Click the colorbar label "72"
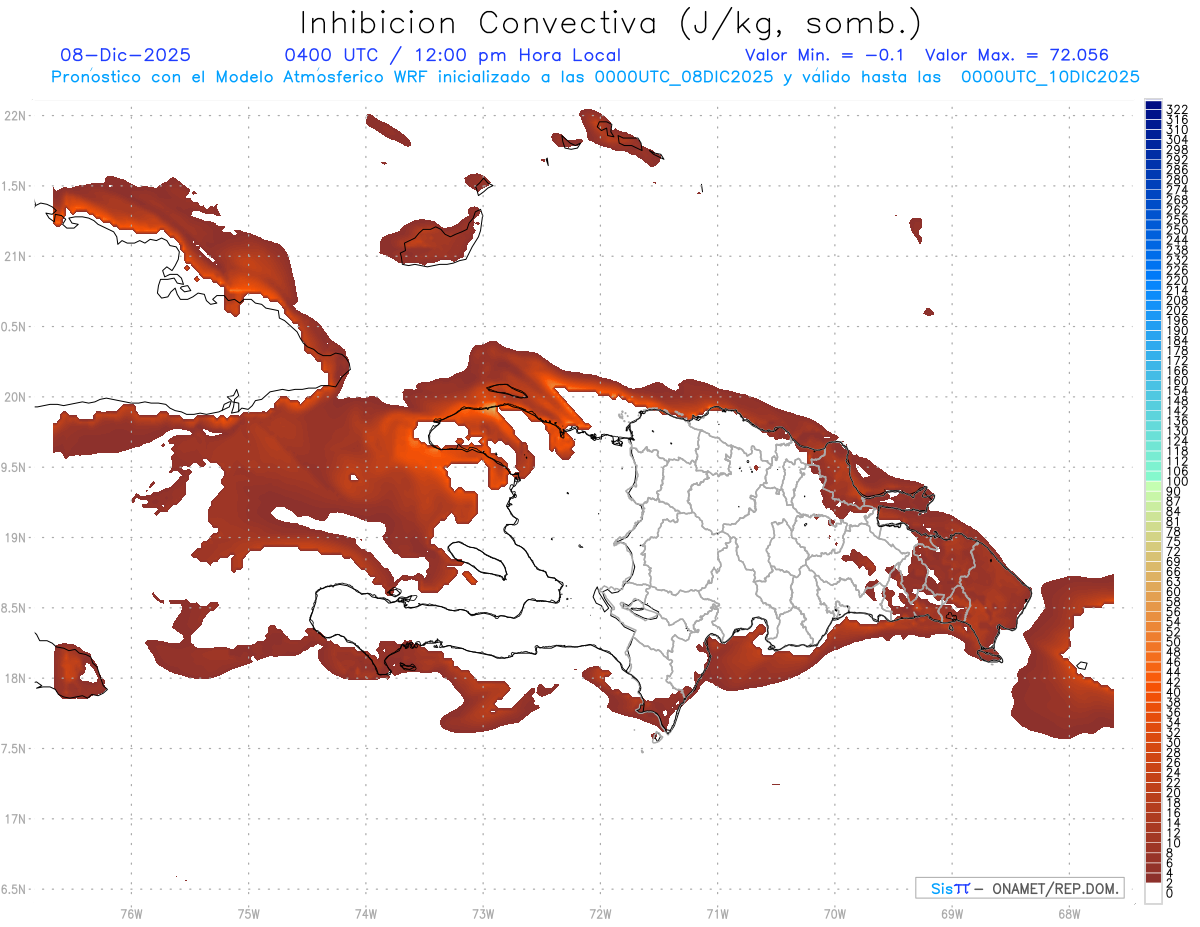Image resolution: width=1200 pixels, height=927 pixels. (1174, 552)
